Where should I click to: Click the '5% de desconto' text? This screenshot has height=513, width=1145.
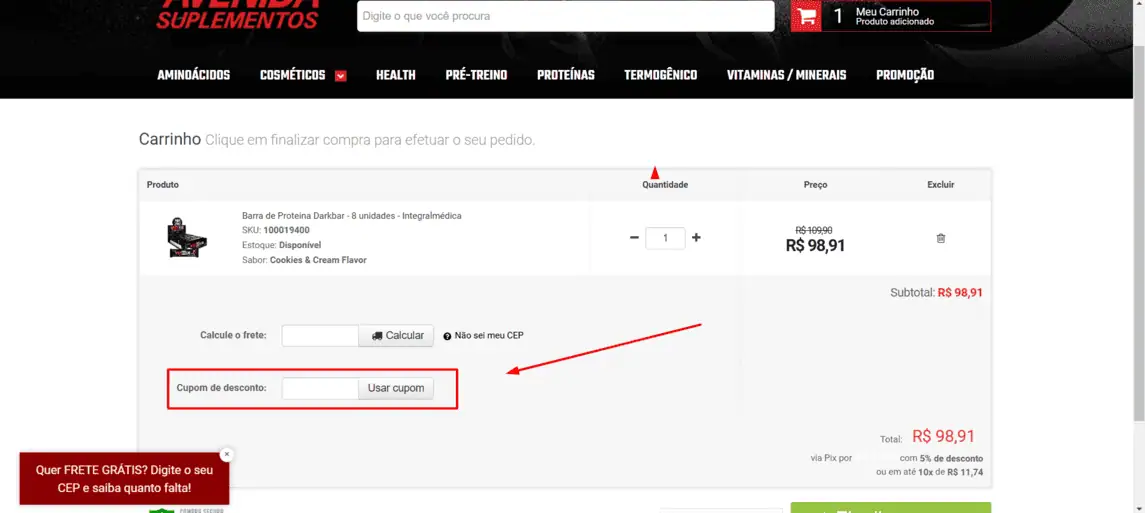pos(951,459)
